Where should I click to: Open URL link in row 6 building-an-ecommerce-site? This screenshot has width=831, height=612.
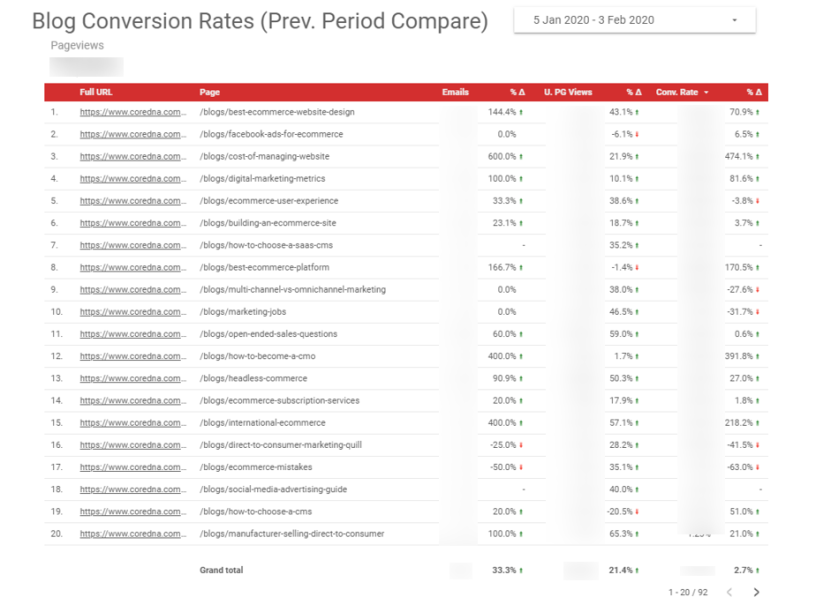[x=132, y=223]
